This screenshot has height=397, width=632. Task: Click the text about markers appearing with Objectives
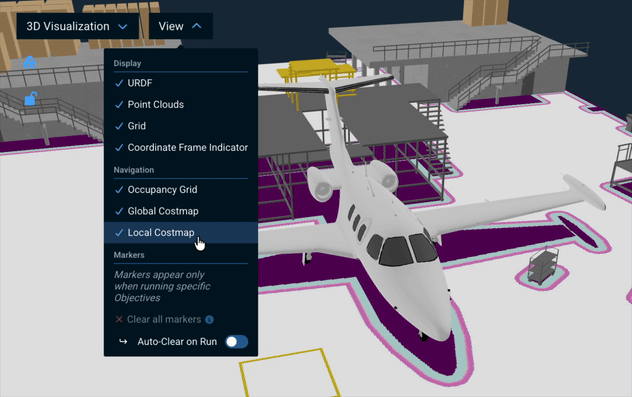tap(162, 286)
